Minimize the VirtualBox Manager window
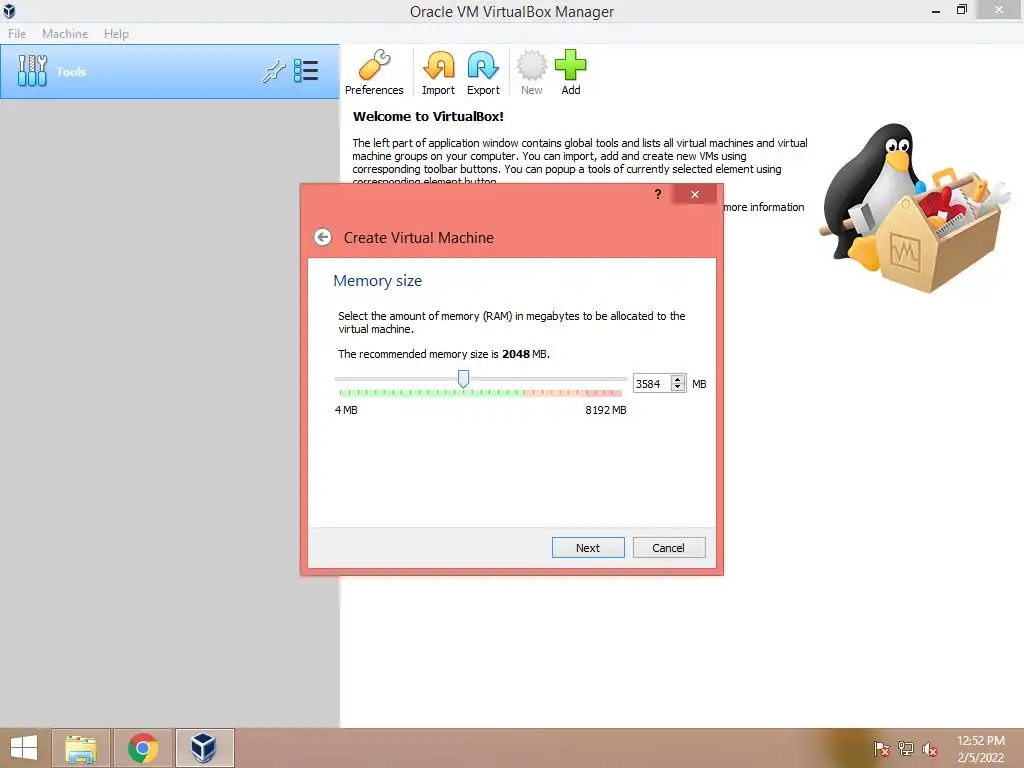 click(x=936, y=10)
